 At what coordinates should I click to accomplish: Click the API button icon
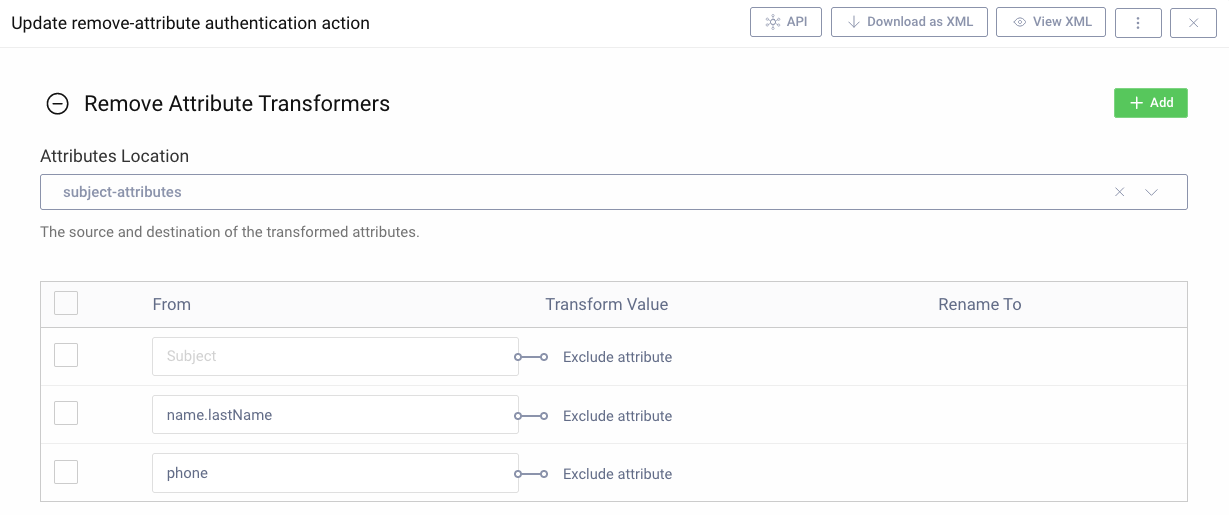tap(772, 22)
